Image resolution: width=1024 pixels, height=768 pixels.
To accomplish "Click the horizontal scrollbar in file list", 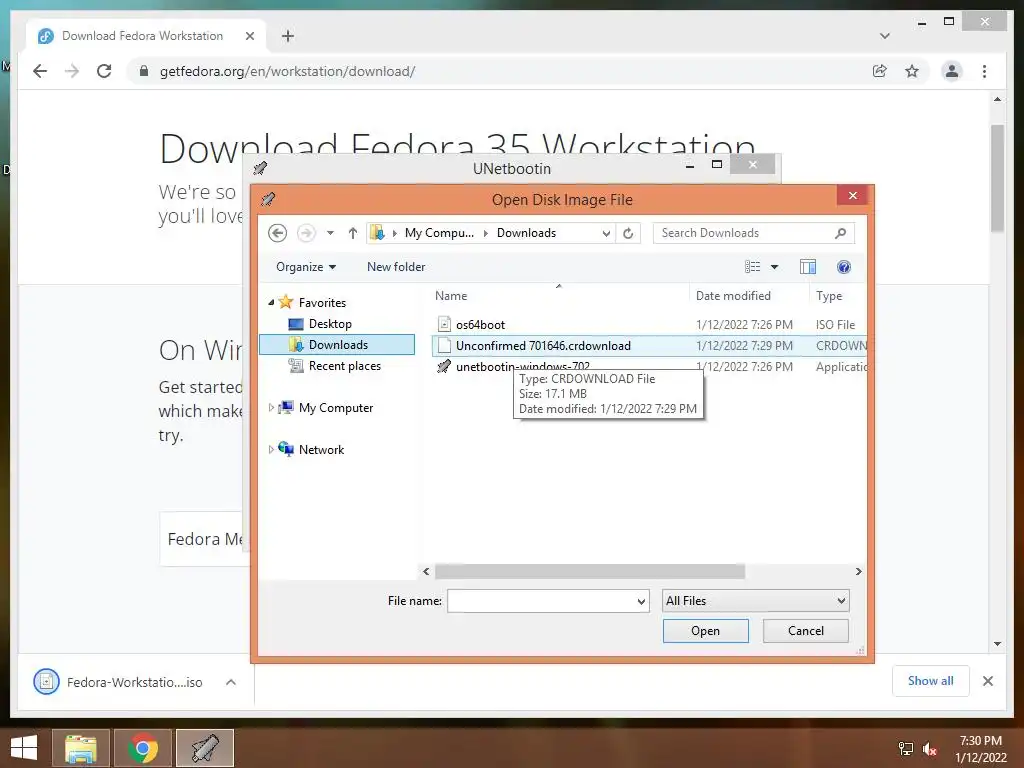I will [590, 571].
